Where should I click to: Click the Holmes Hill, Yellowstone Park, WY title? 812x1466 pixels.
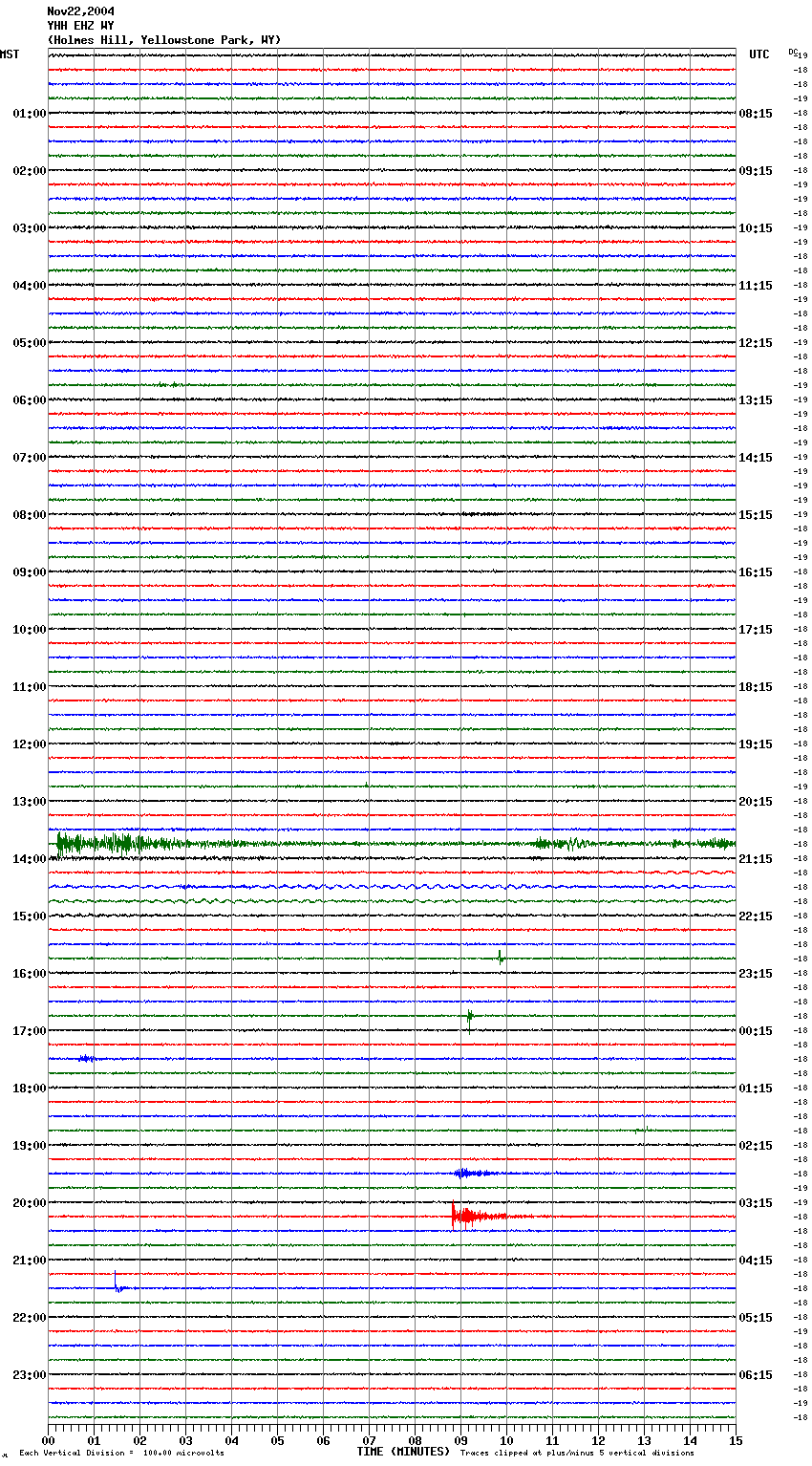pyautogui.click(x=164, y=40)
